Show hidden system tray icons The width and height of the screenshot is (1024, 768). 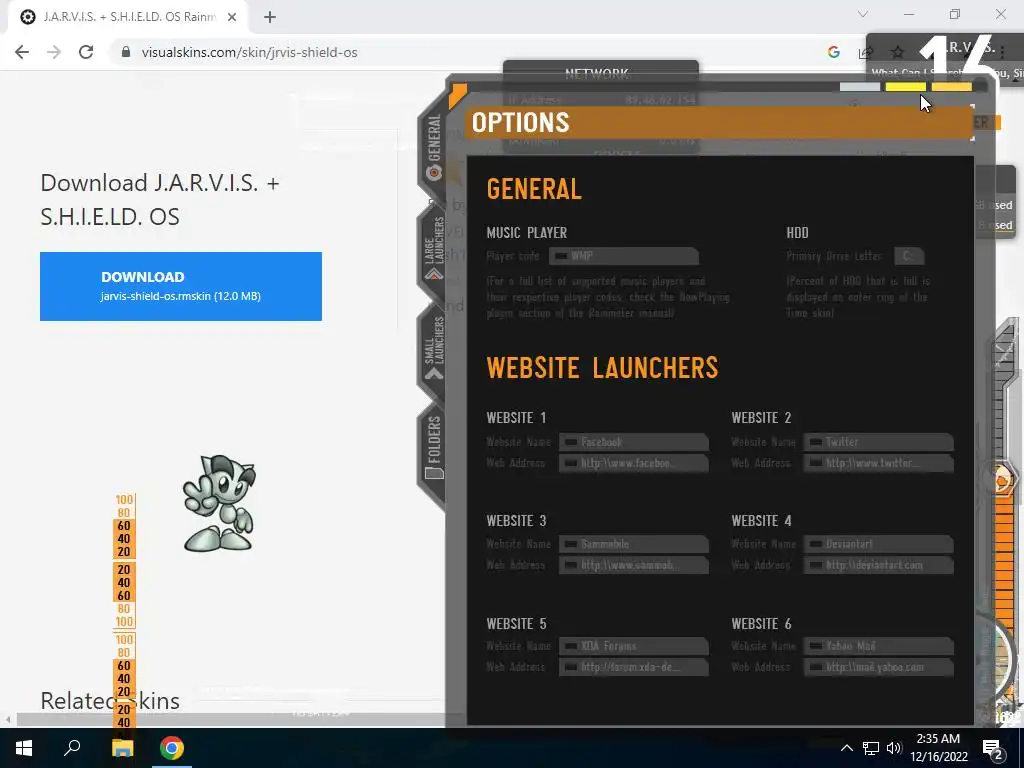[x=846, y=748]
